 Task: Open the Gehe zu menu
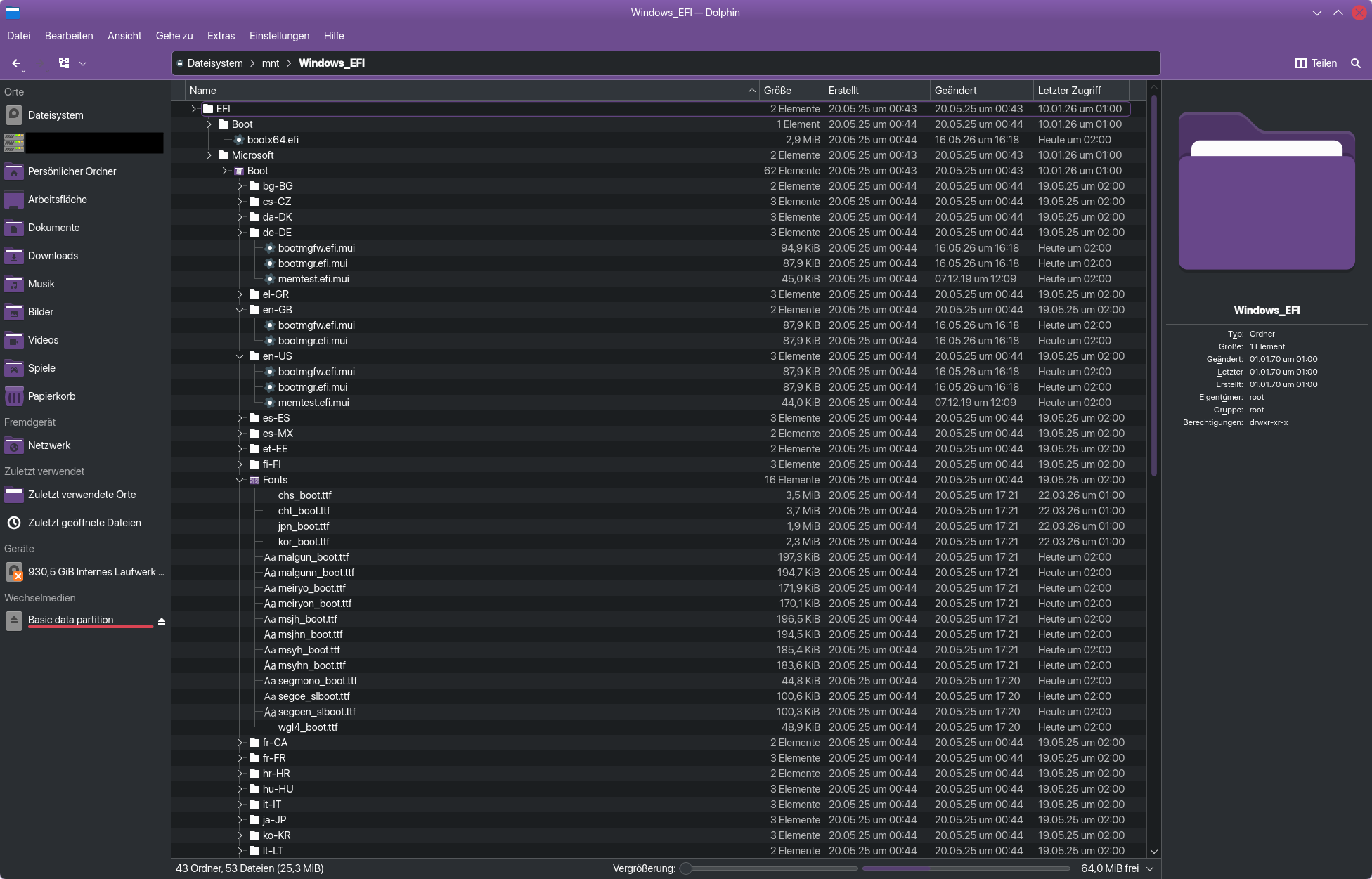point(174,36)
